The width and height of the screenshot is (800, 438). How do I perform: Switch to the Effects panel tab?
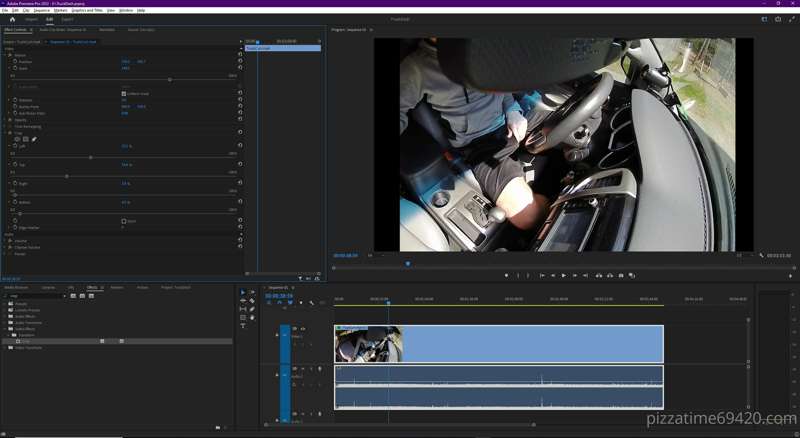pyautogui.click(x=92, y=287)
